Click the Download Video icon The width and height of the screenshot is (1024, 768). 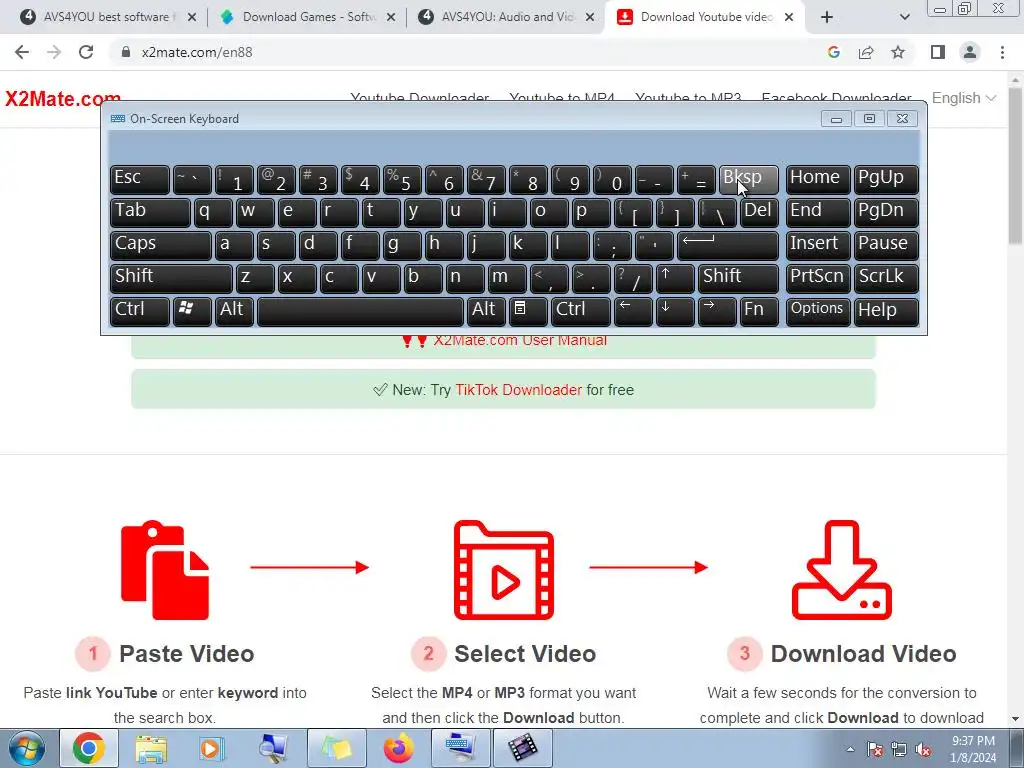[x=842, y=570]
